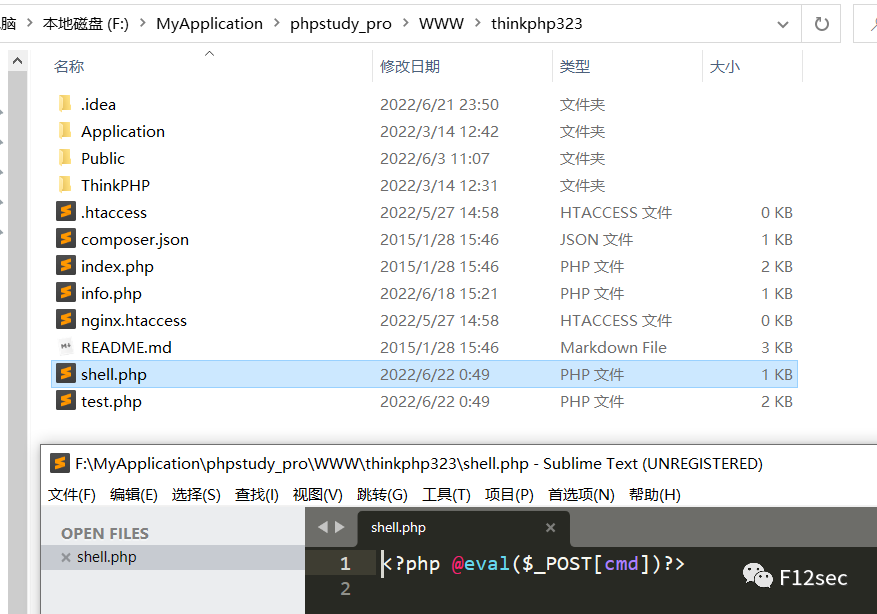Expand chevron after WWW breadcrumb
The height and width of the screenshot is (614, 877).
[478, 23]
